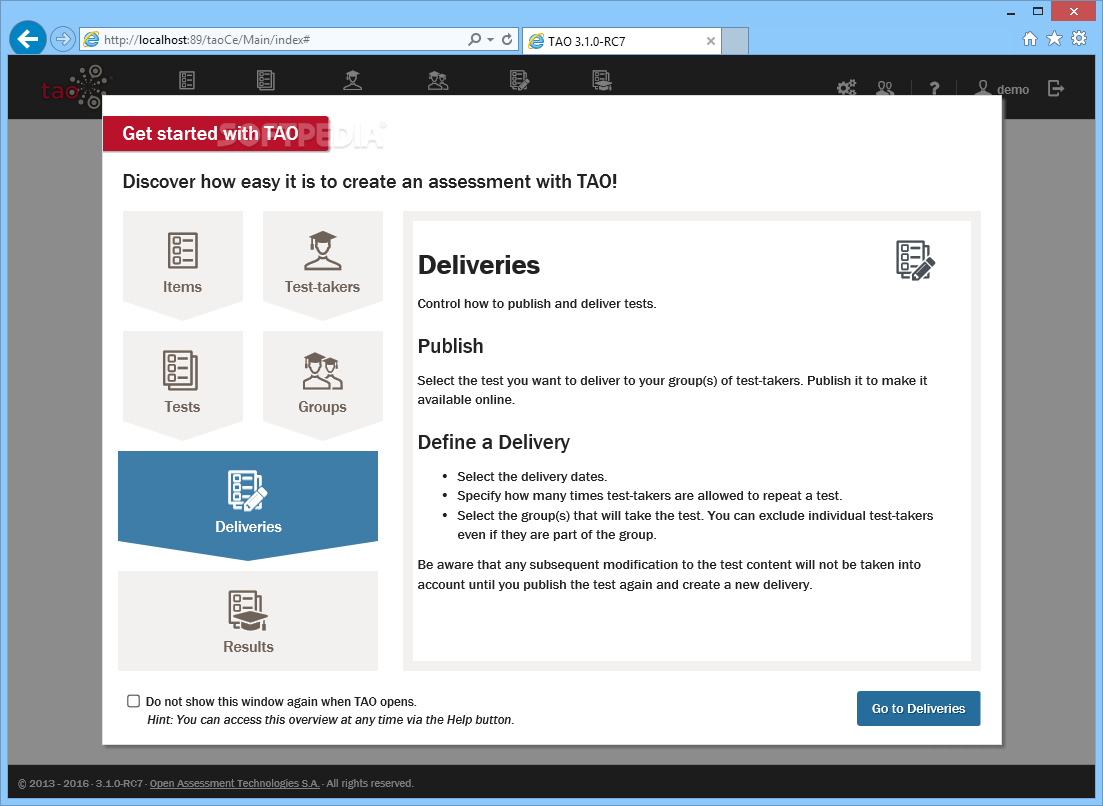Viewport: 1103px width, 806px height.
Task: Open the browser Tools gear icon
Action: pyautogui.click(x=1078, y=39)
